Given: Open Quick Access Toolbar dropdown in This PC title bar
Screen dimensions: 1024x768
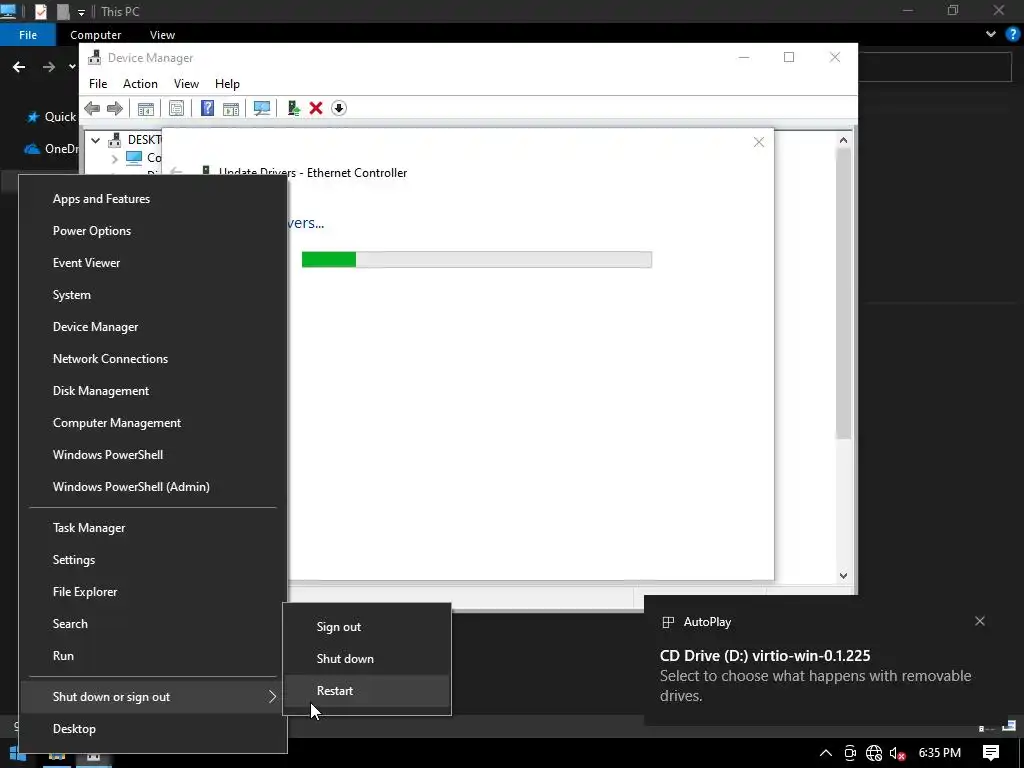Looking at the screenshot, I should click(x=81, y=12).
